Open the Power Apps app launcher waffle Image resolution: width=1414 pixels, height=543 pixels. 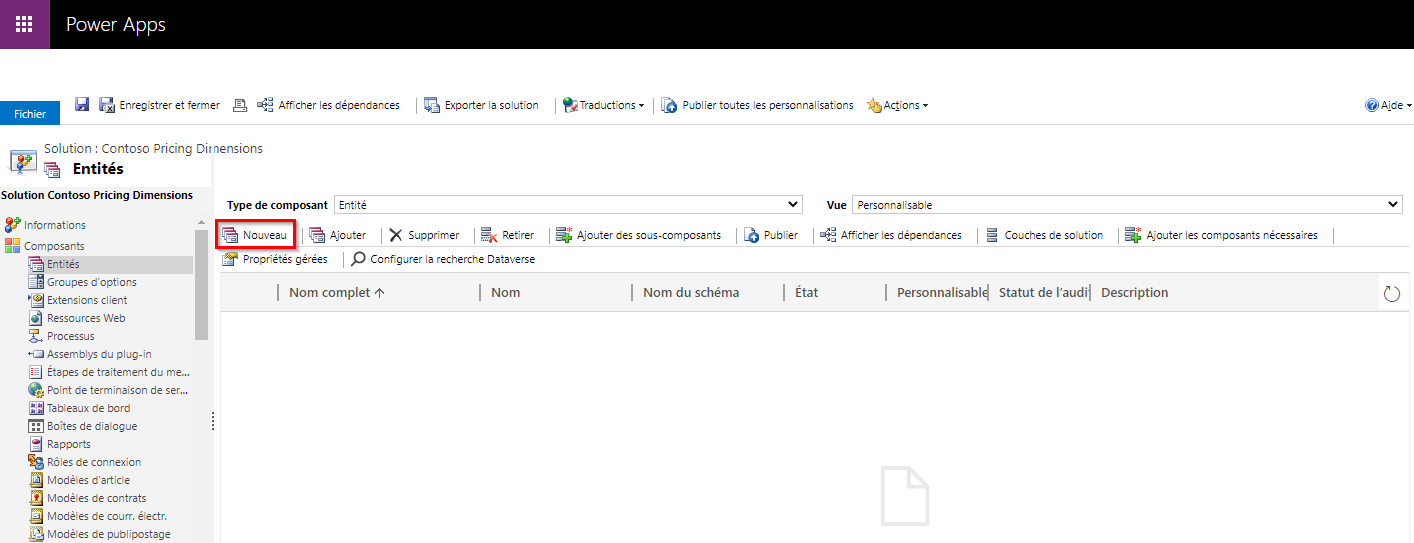pyautogui.click(x=24, y=24)
